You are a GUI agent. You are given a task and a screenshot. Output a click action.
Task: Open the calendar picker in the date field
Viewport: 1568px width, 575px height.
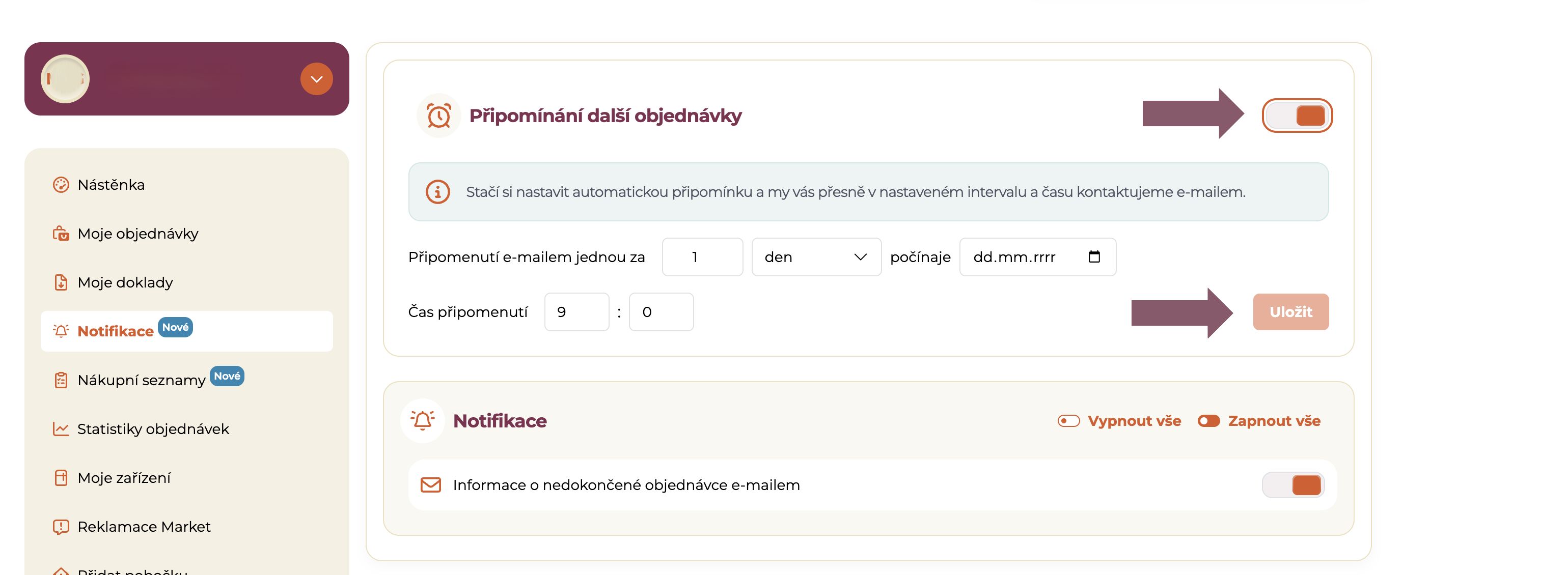coord(1094,257)
